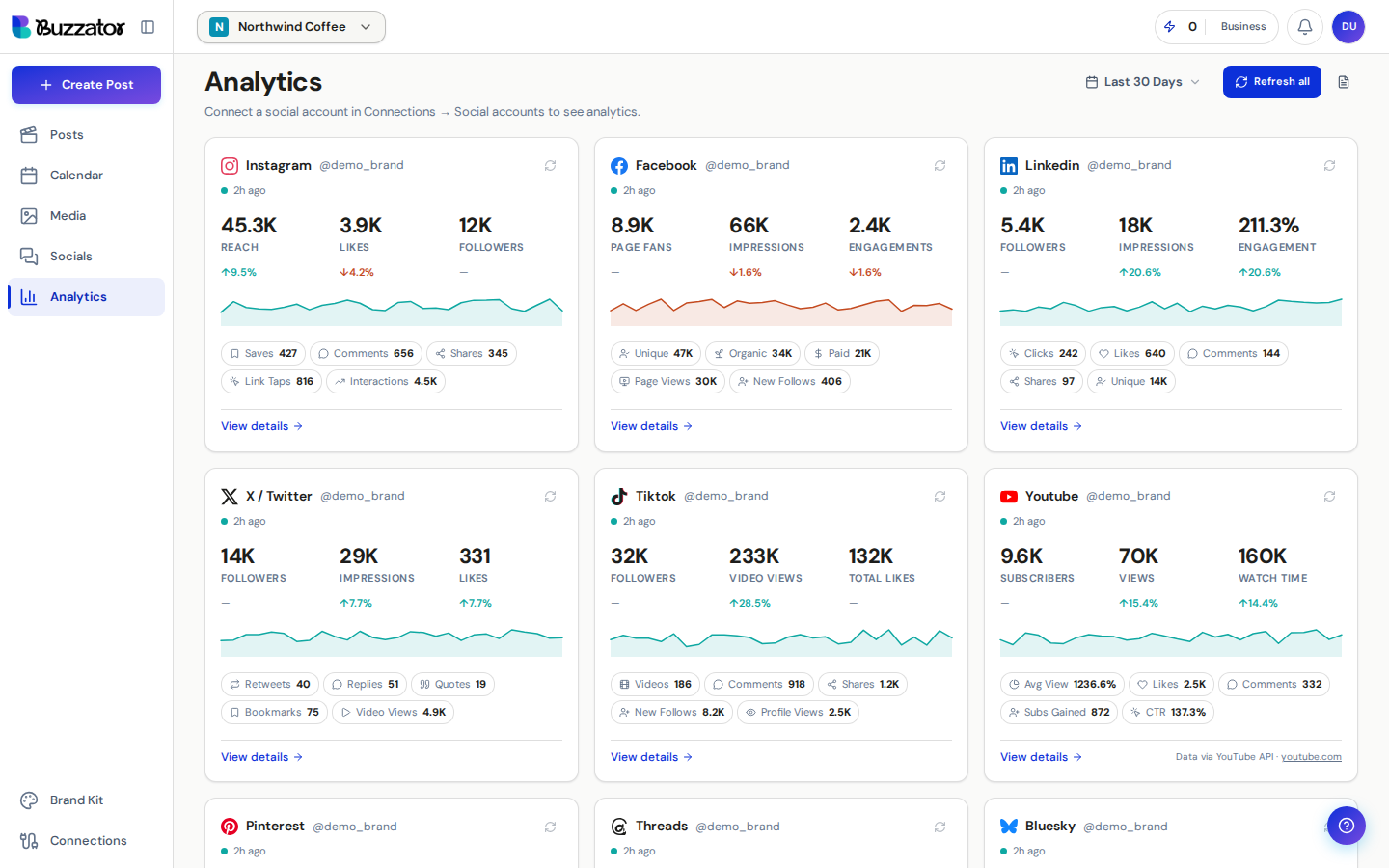This screenshot has height=868, width=1389.
Task: Click the Instagram 45.3K reach value
Action: [x=249, y=226]
